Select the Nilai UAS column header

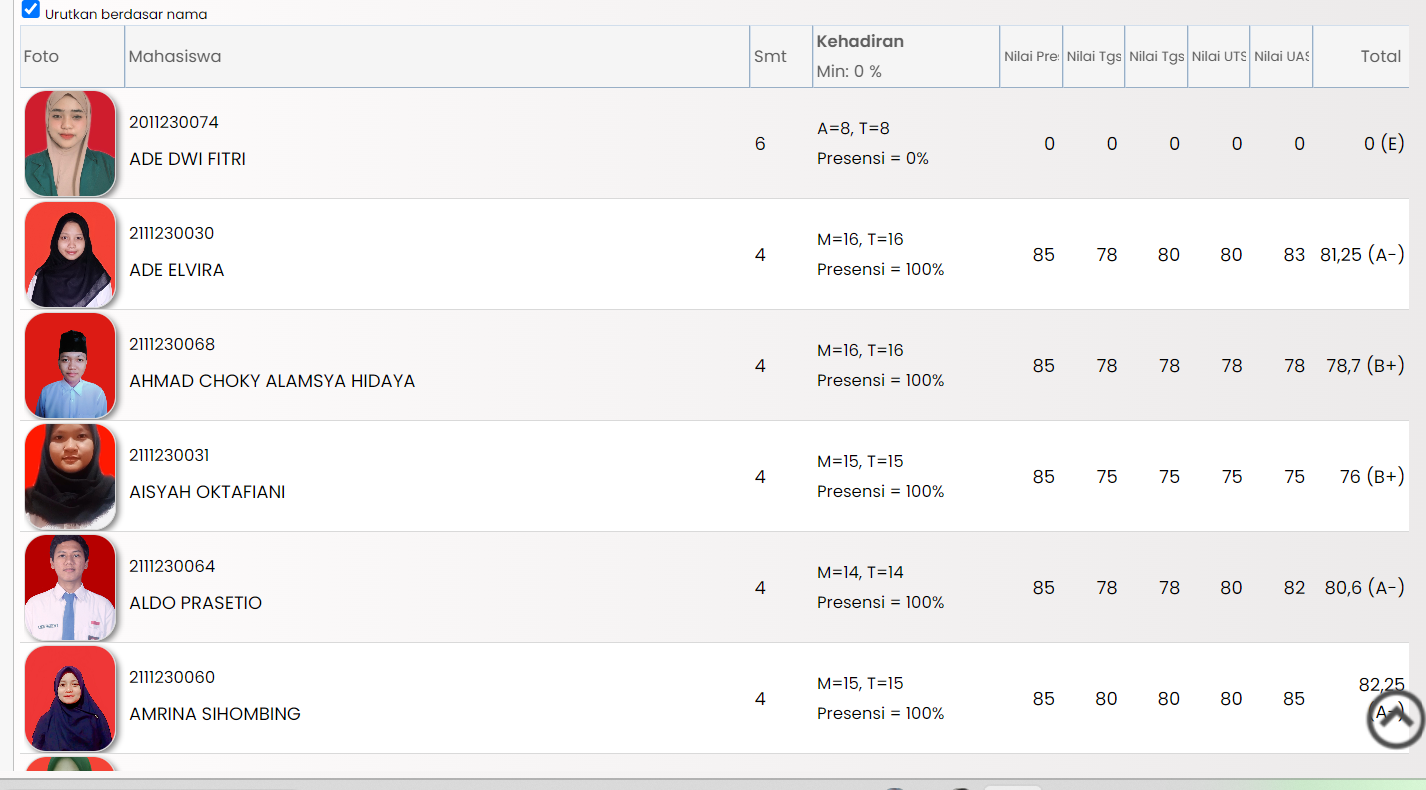click(1281, 57)
